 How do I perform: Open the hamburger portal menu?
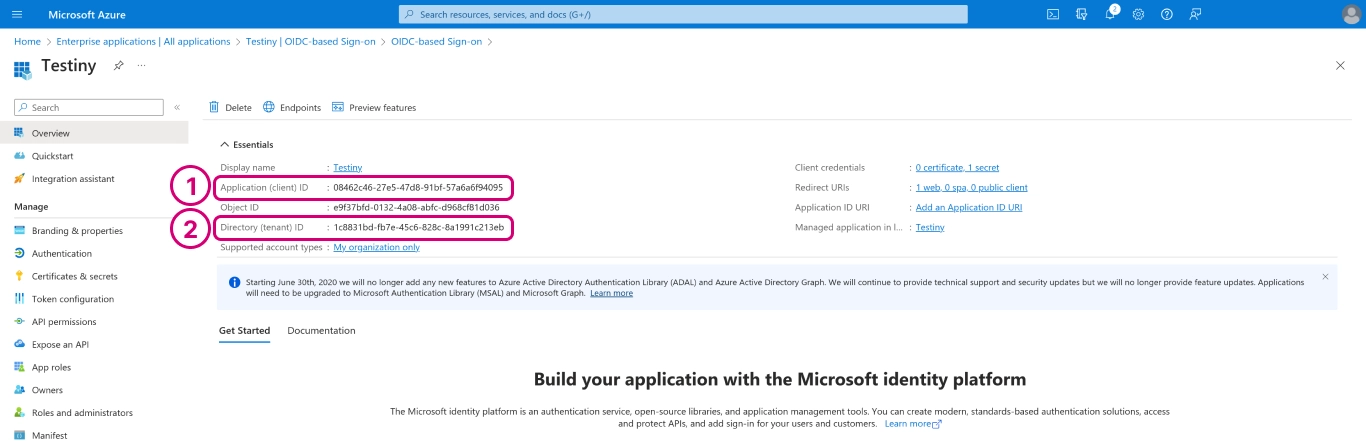[17, 14]
